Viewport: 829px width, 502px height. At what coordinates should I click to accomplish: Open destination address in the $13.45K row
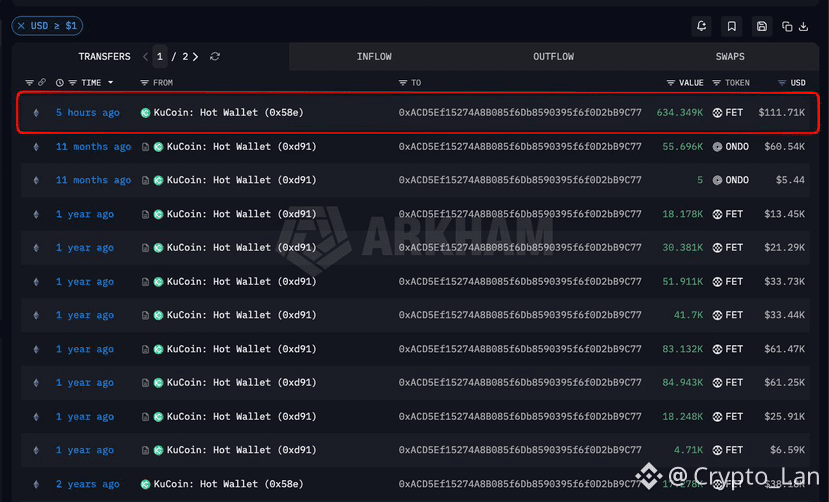coord(520,214)
